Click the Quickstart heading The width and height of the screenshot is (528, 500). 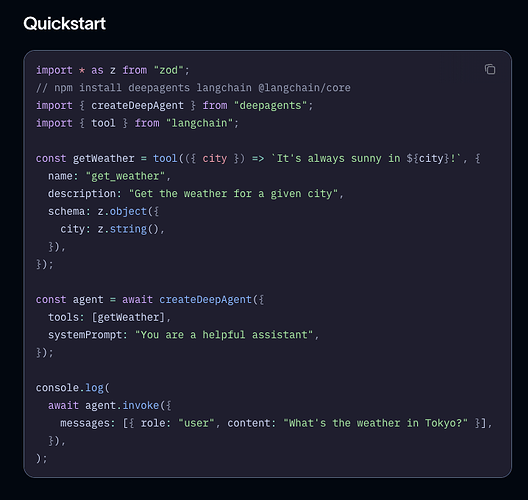(x=64, y=24)
